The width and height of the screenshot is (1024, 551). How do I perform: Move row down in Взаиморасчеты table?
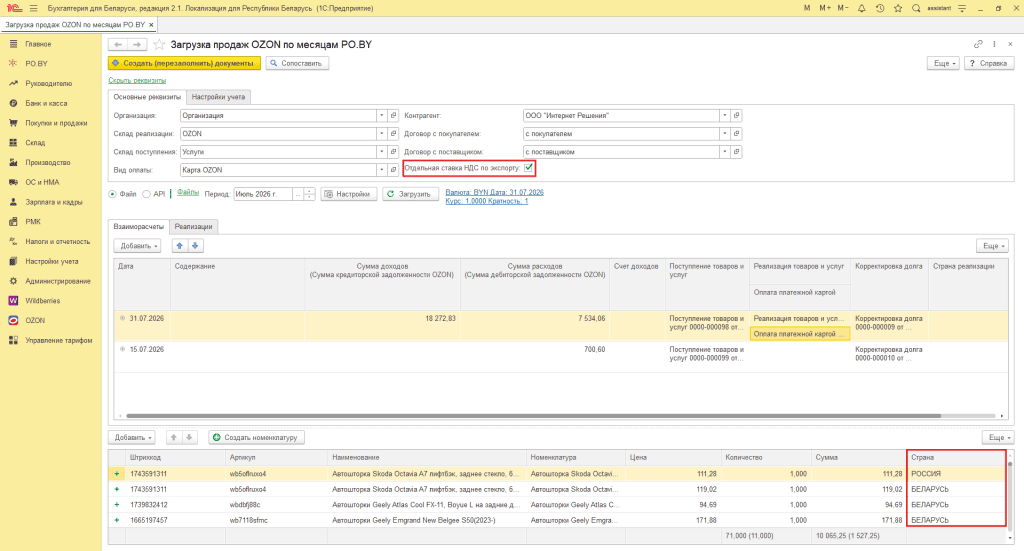195,245
